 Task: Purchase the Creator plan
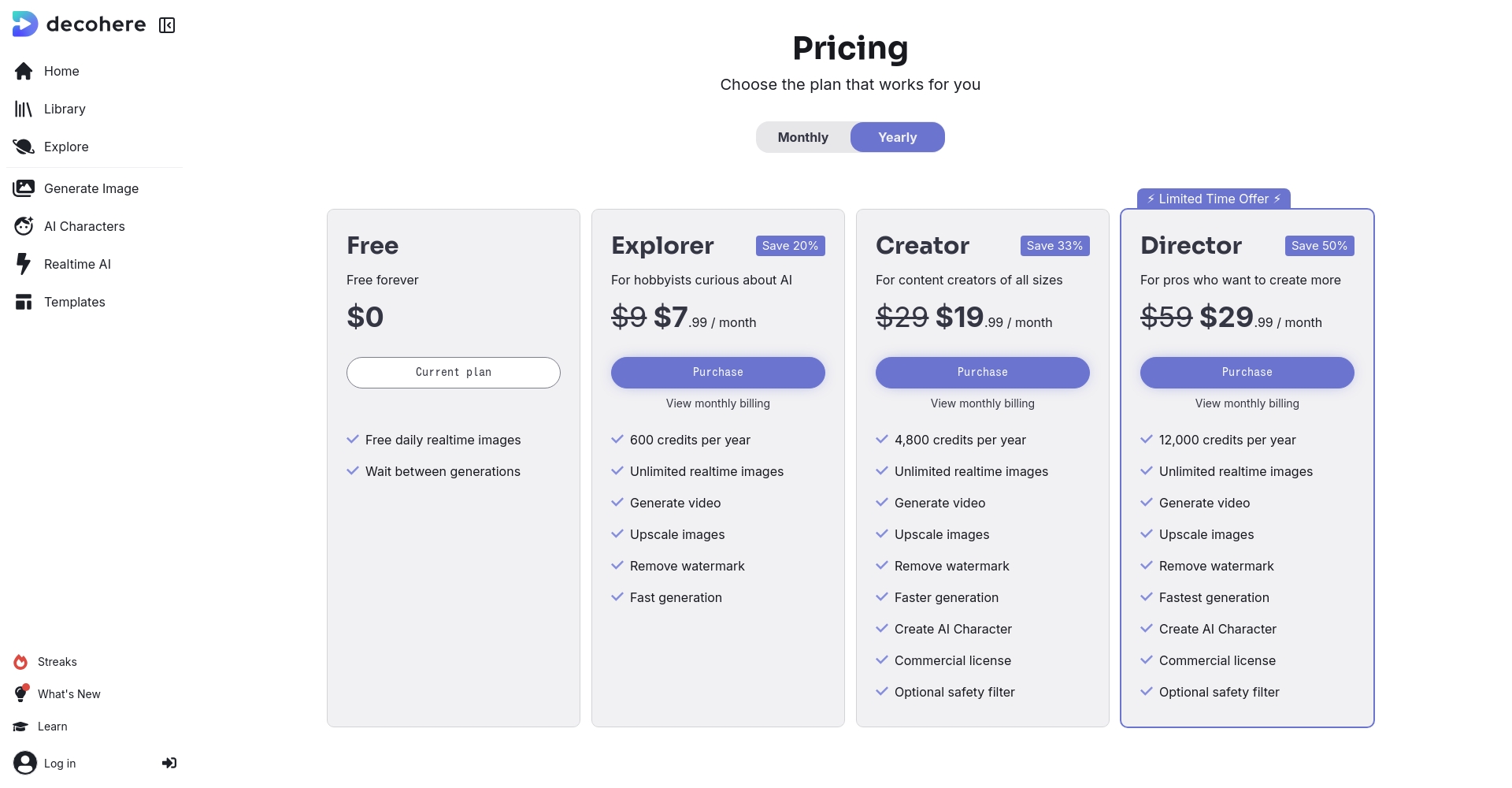982,372
